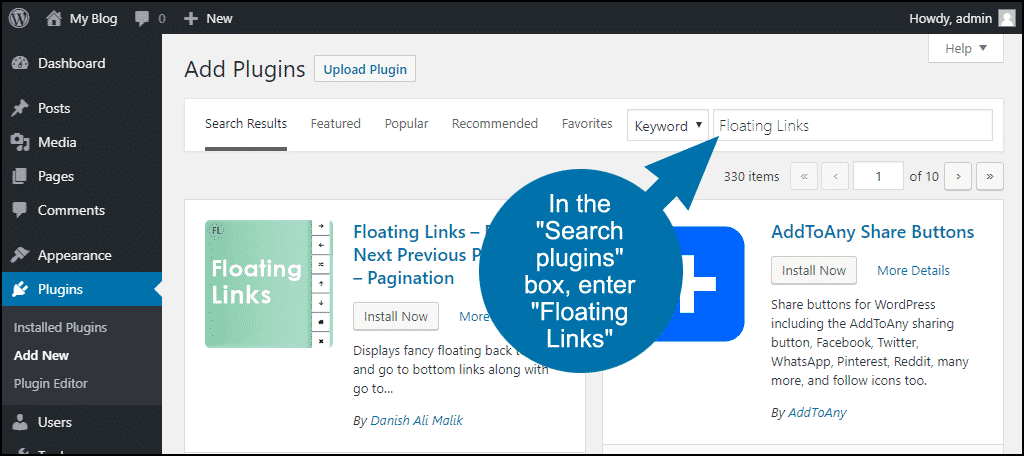Select Add New plugins submenu
The height and width of the screenshot is (456, 1024).
(x=41, y=356)
